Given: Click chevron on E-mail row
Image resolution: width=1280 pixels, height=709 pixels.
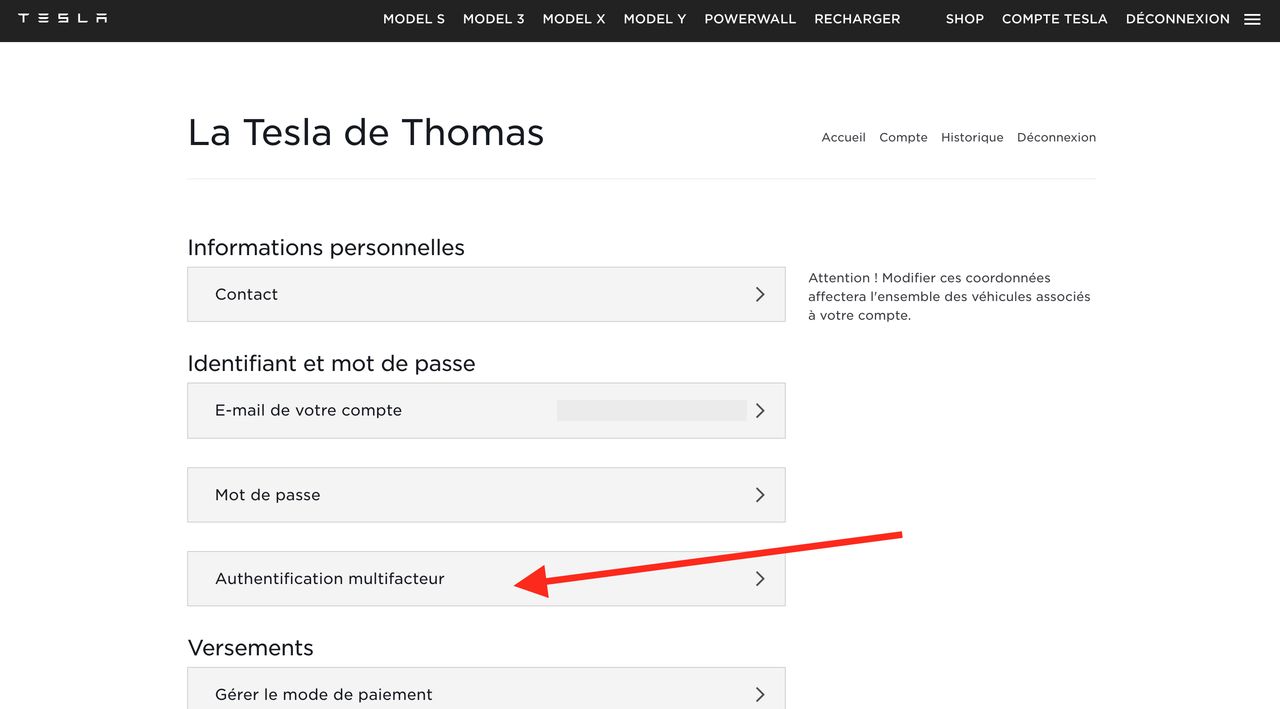Looking at the screenshot, I should 760,410.
